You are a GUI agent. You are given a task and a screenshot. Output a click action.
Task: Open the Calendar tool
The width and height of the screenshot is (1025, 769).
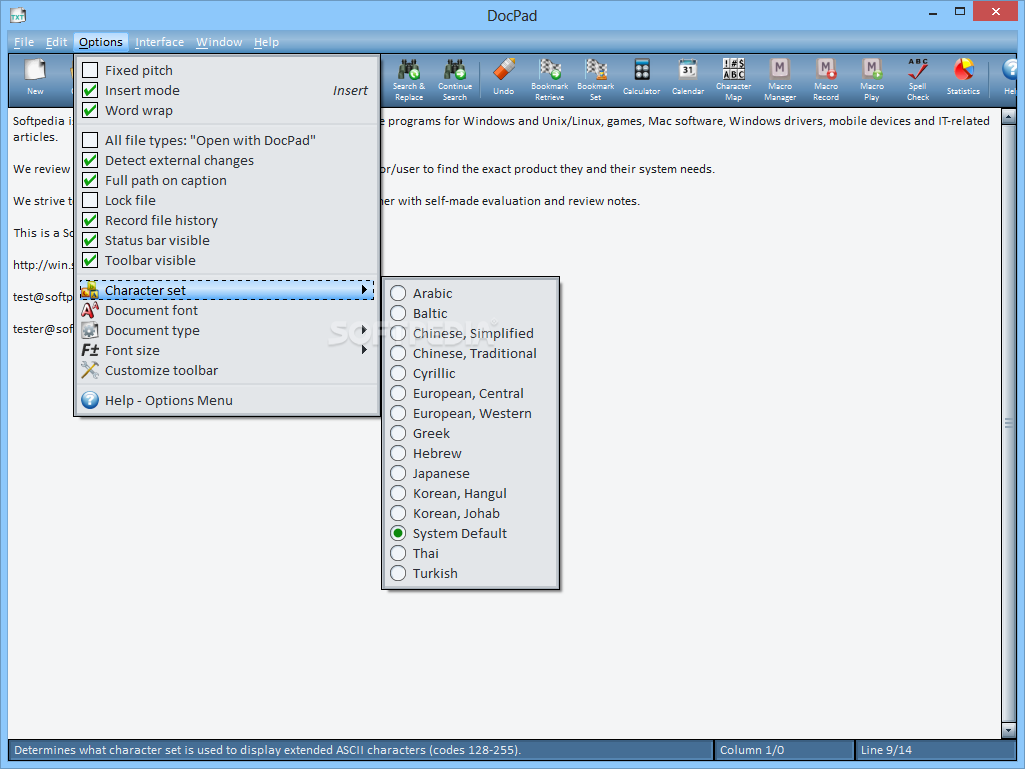688,77
